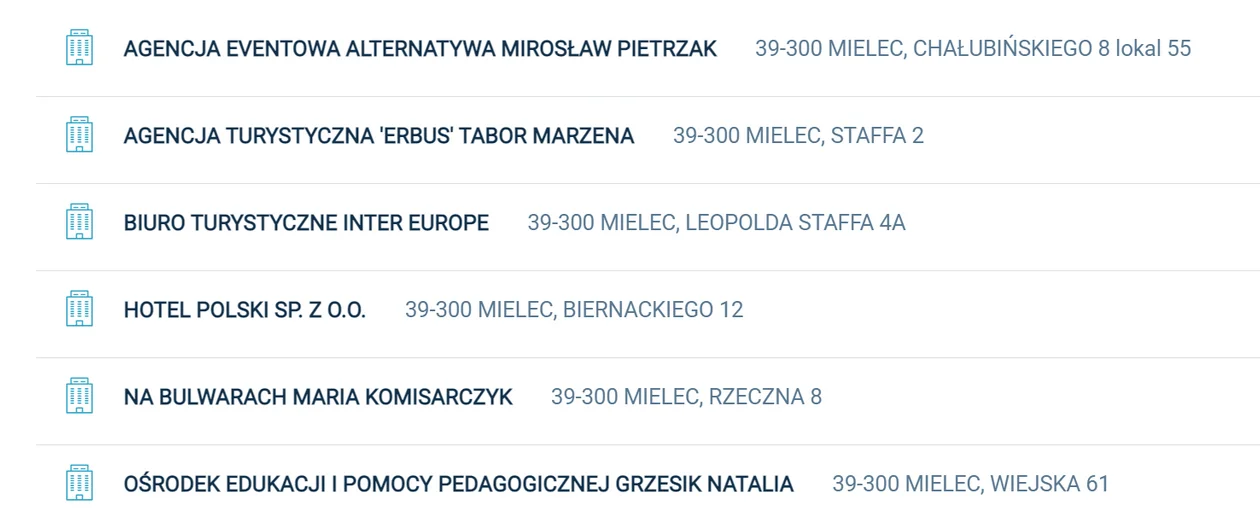The image size is (1260, 528).
Task: Click building icon next to Agencja Turystyczna 'ERBUS'
Action: (x=79, y=135)
